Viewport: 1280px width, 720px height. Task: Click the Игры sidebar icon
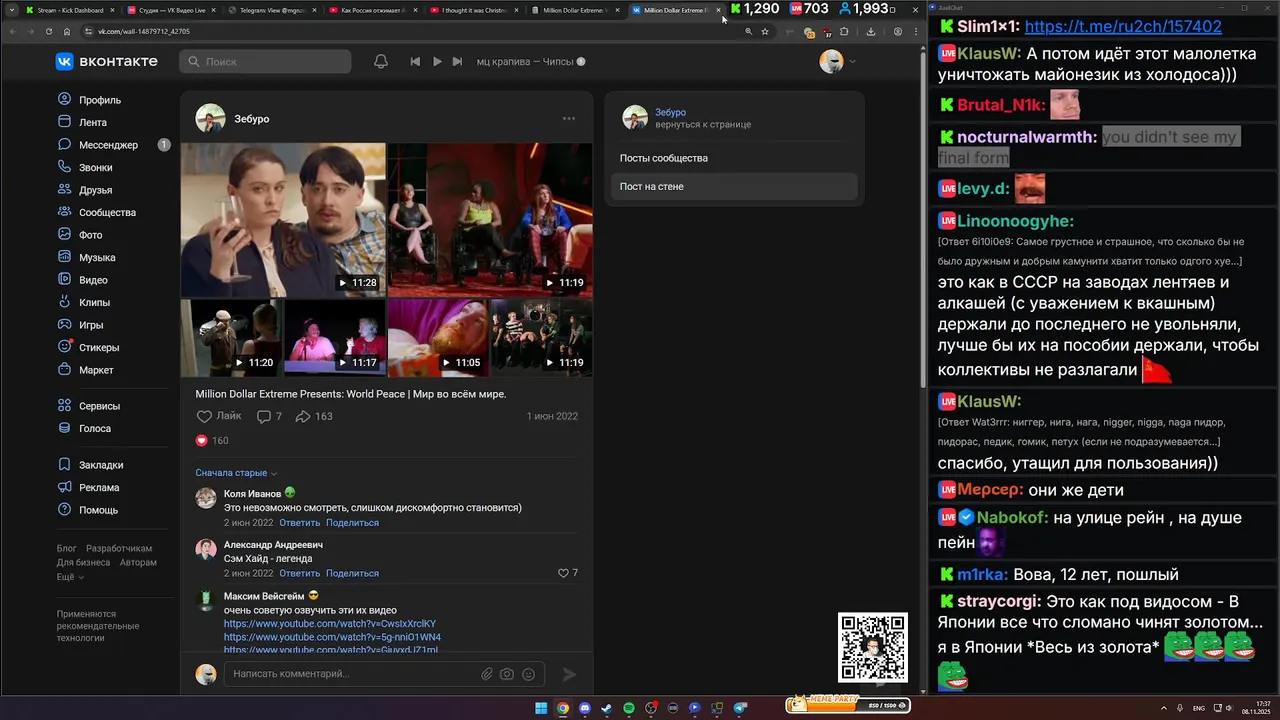(65, 325)
